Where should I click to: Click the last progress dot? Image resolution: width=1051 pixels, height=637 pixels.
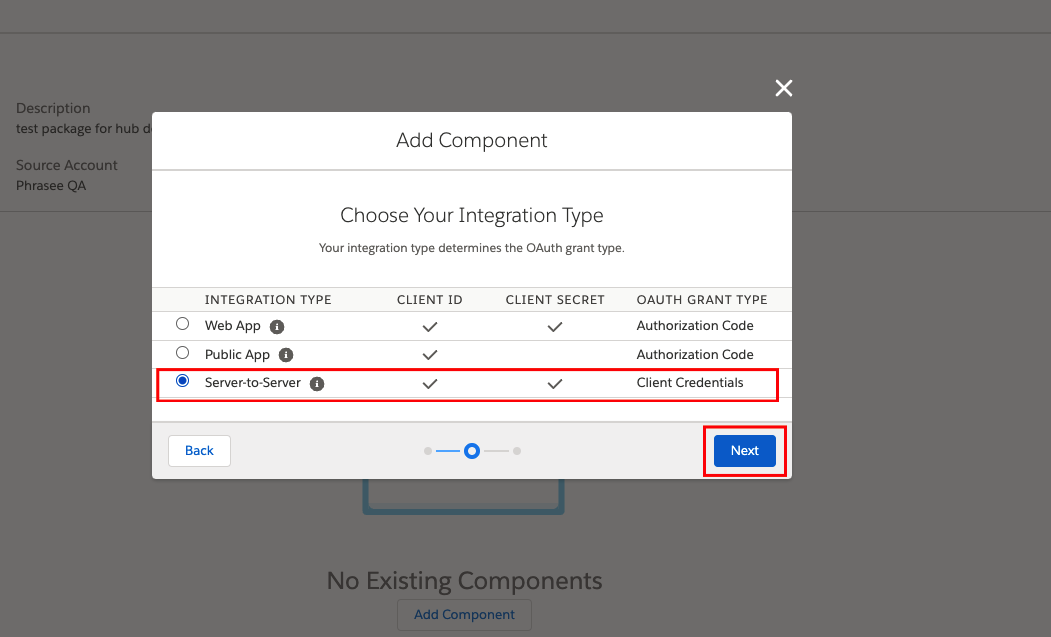(x=517, y=451)
